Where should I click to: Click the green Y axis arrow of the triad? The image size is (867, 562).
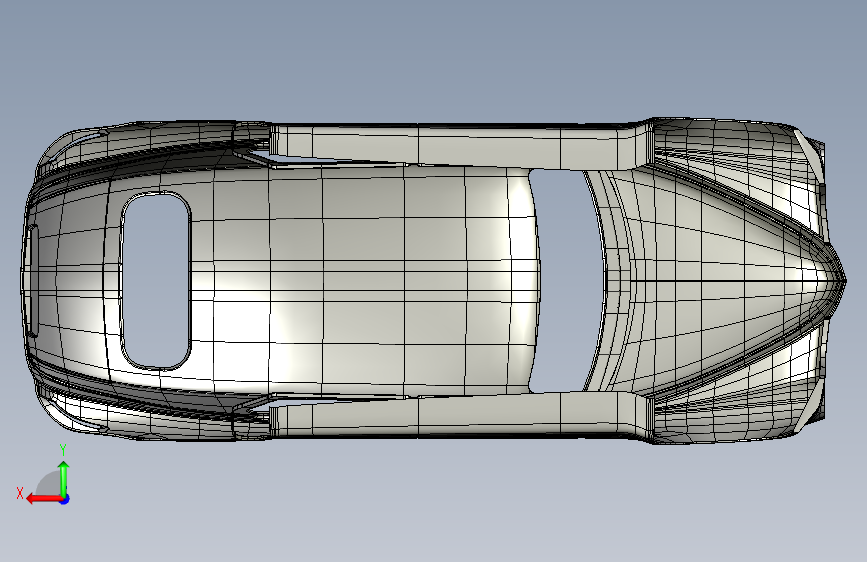click(x=64, y=478)
